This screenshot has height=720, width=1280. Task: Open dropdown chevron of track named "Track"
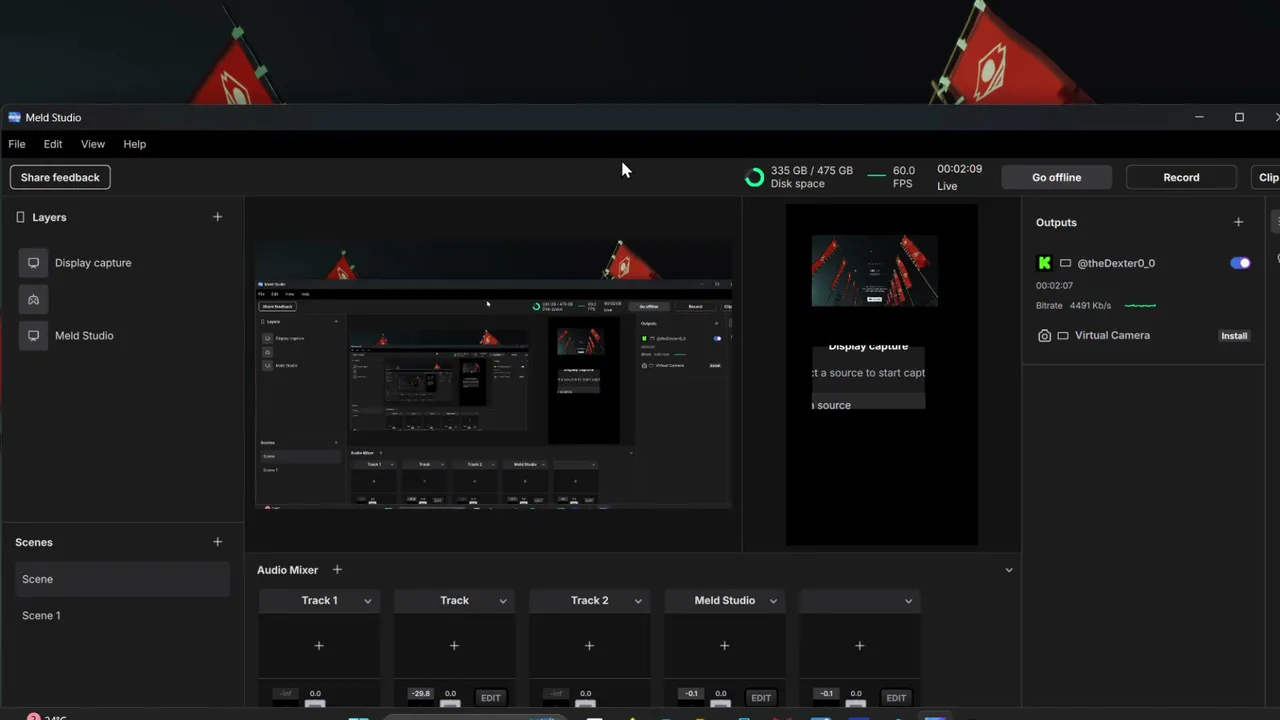click(x=503, y=601)
